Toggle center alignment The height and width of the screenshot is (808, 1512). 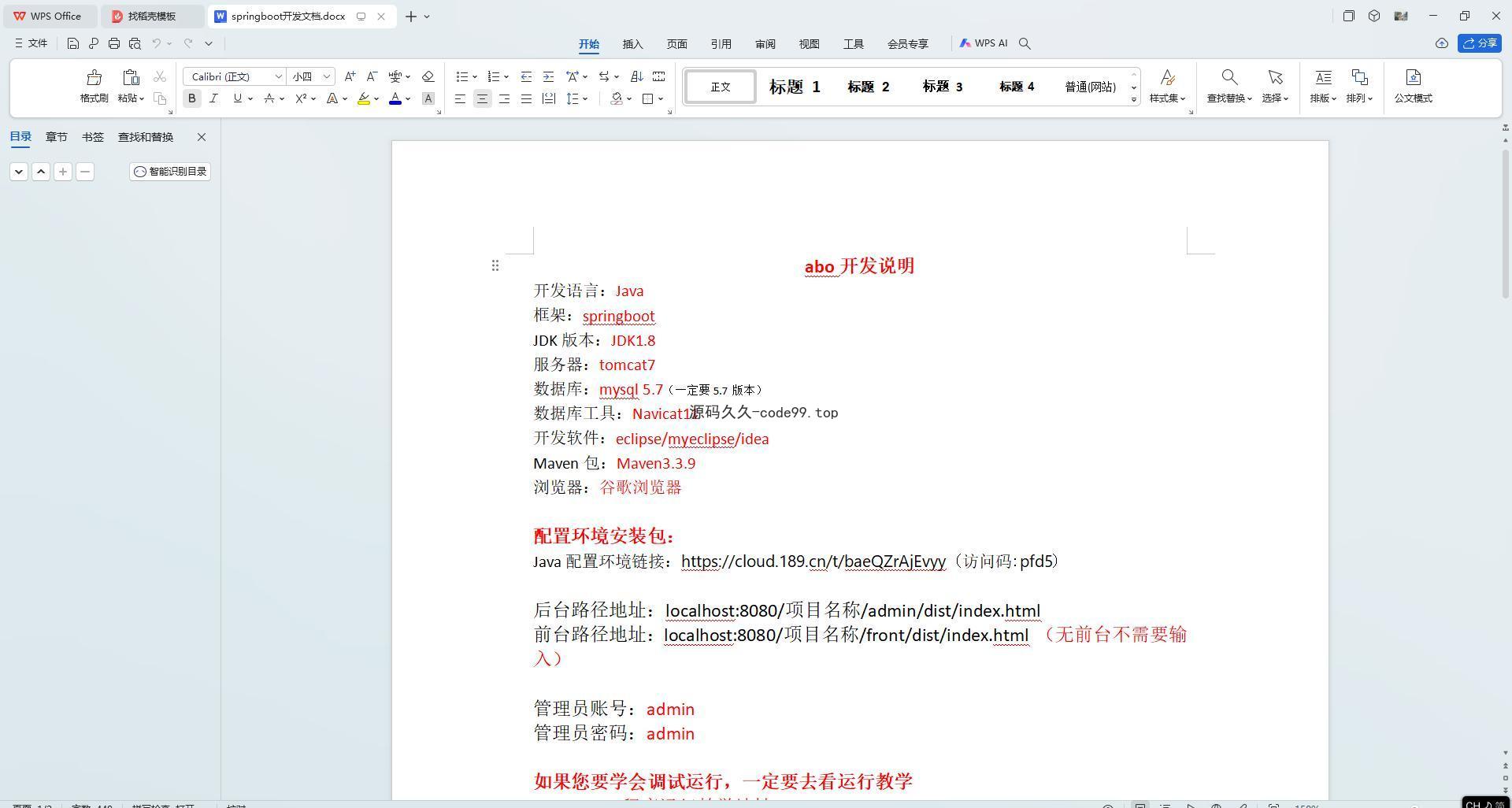pyautogui.click(x=482, y=98)
